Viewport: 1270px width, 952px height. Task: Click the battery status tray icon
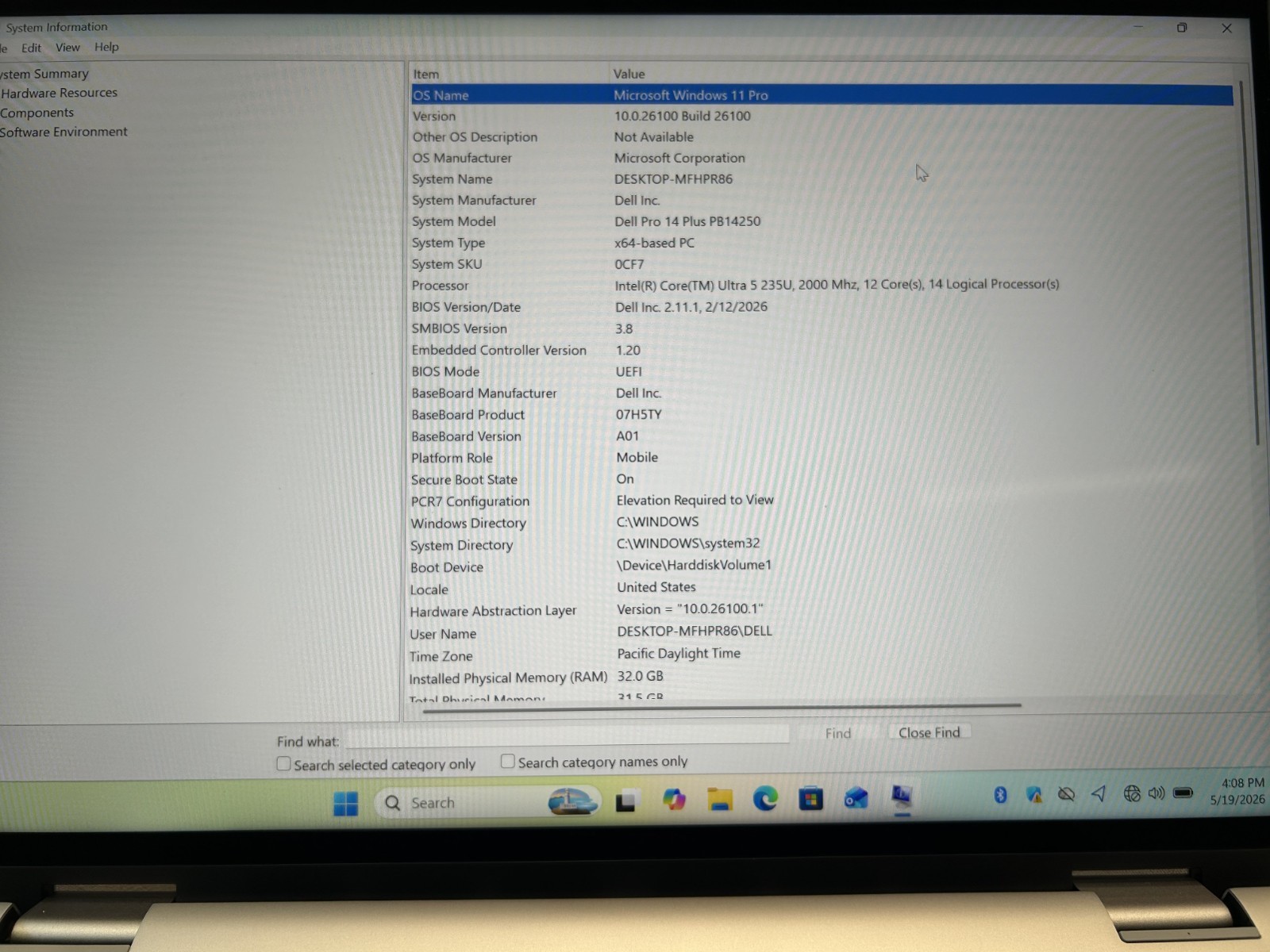[1183, 792]
